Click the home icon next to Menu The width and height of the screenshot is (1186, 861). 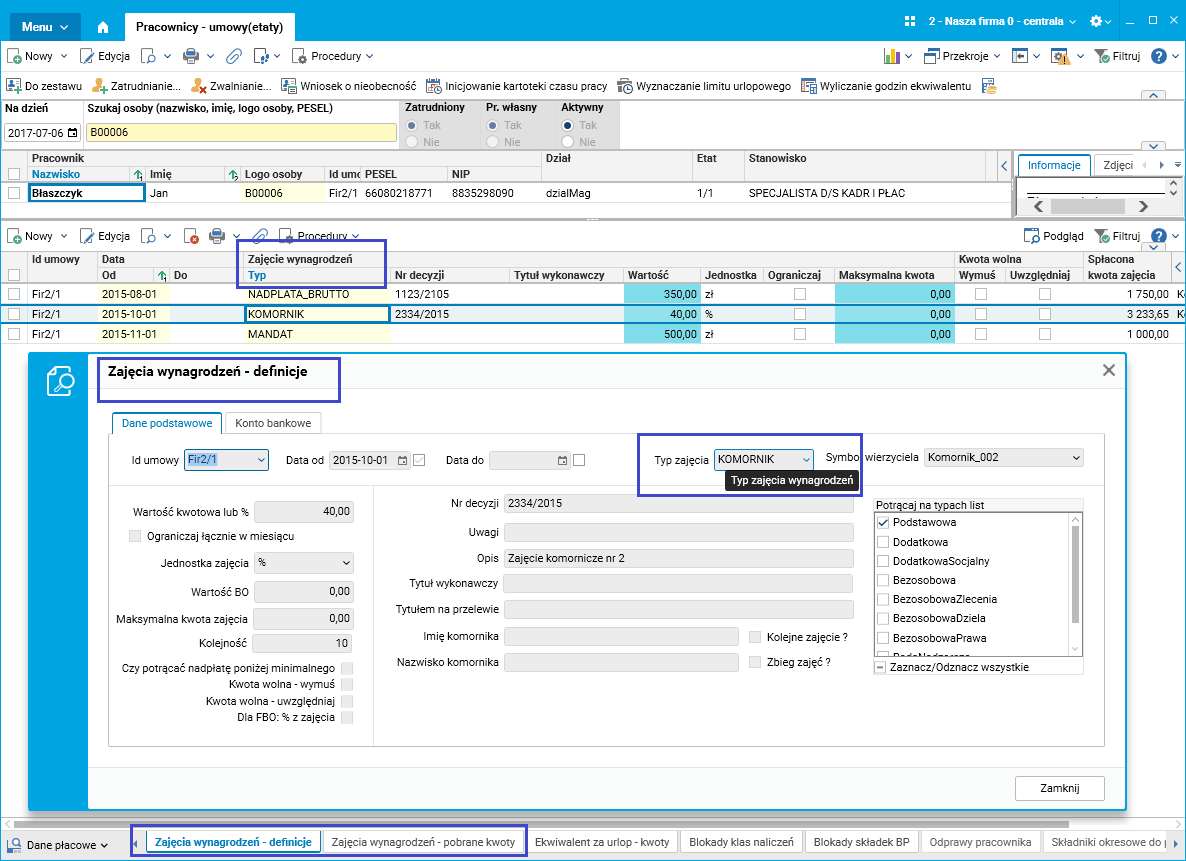[x=102, y=27]
